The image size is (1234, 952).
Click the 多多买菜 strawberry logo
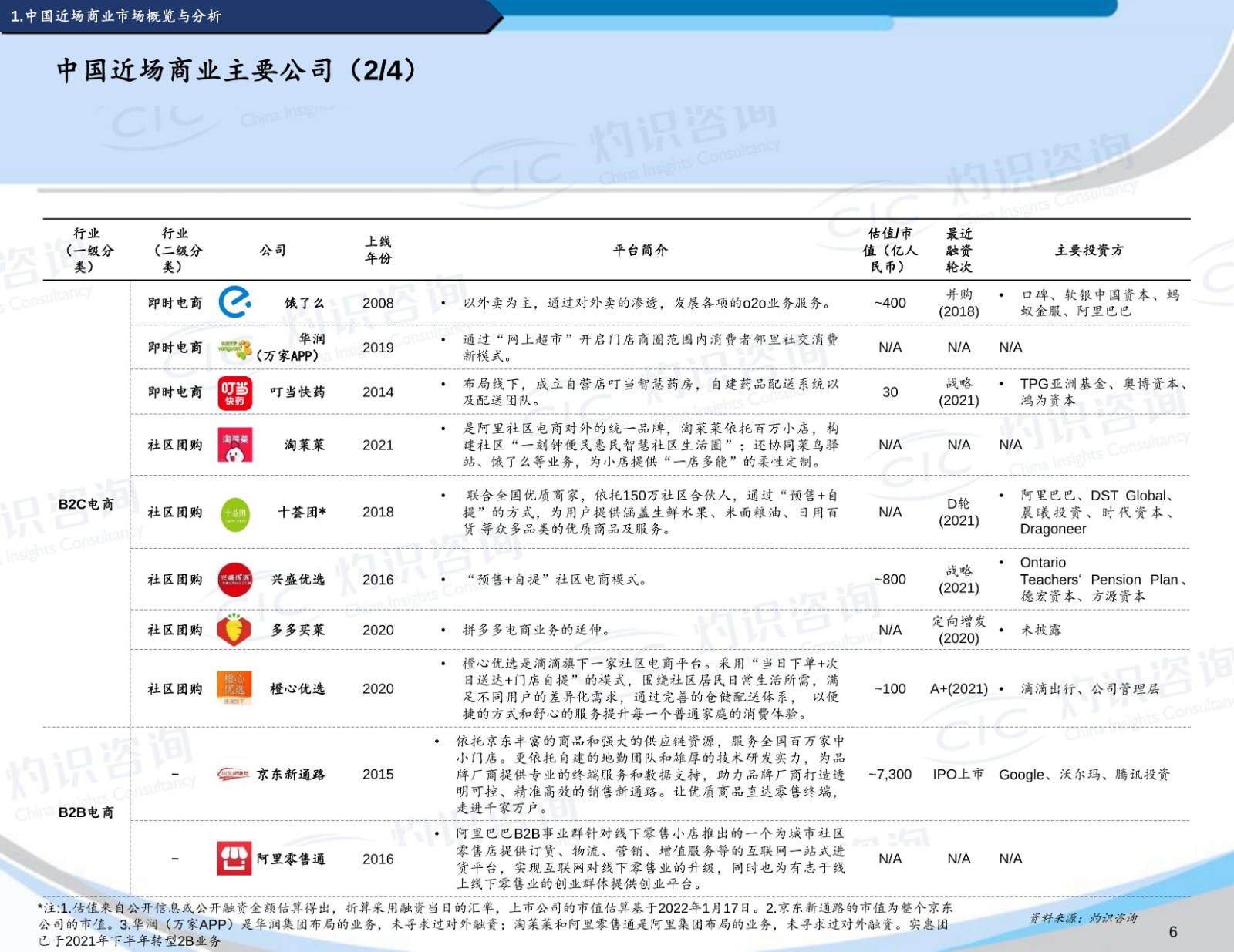click(234, 629)
